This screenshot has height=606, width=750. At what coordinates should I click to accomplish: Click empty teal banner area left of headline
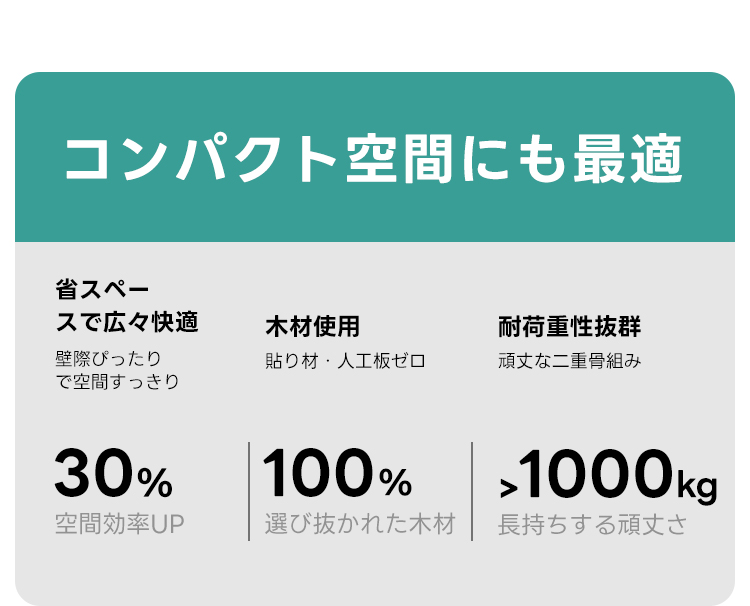pos(35,158)
